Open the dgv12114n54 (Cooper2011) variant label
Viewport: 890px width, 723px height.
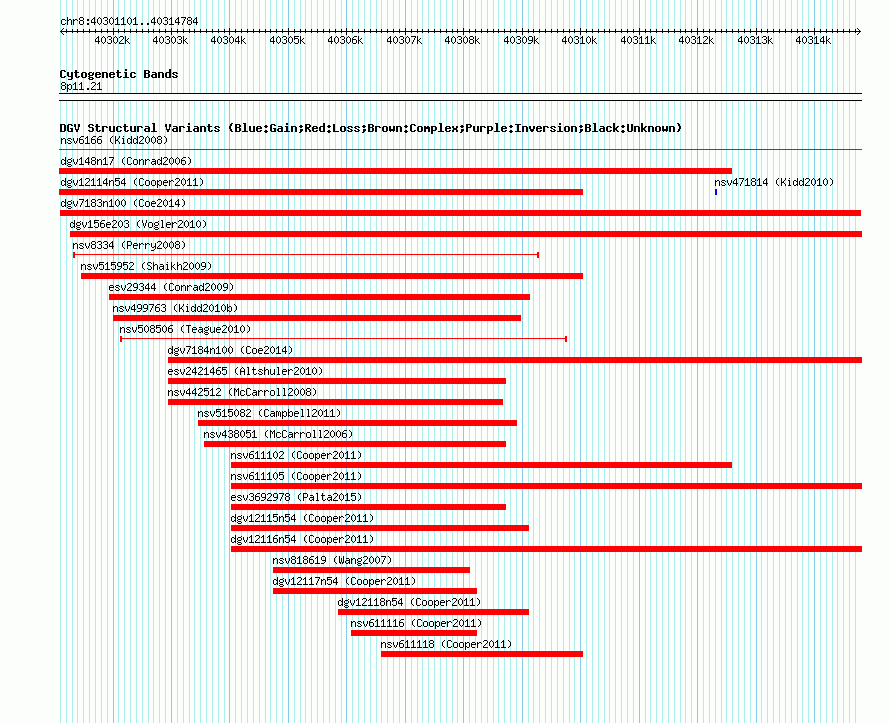click(132, 182)
